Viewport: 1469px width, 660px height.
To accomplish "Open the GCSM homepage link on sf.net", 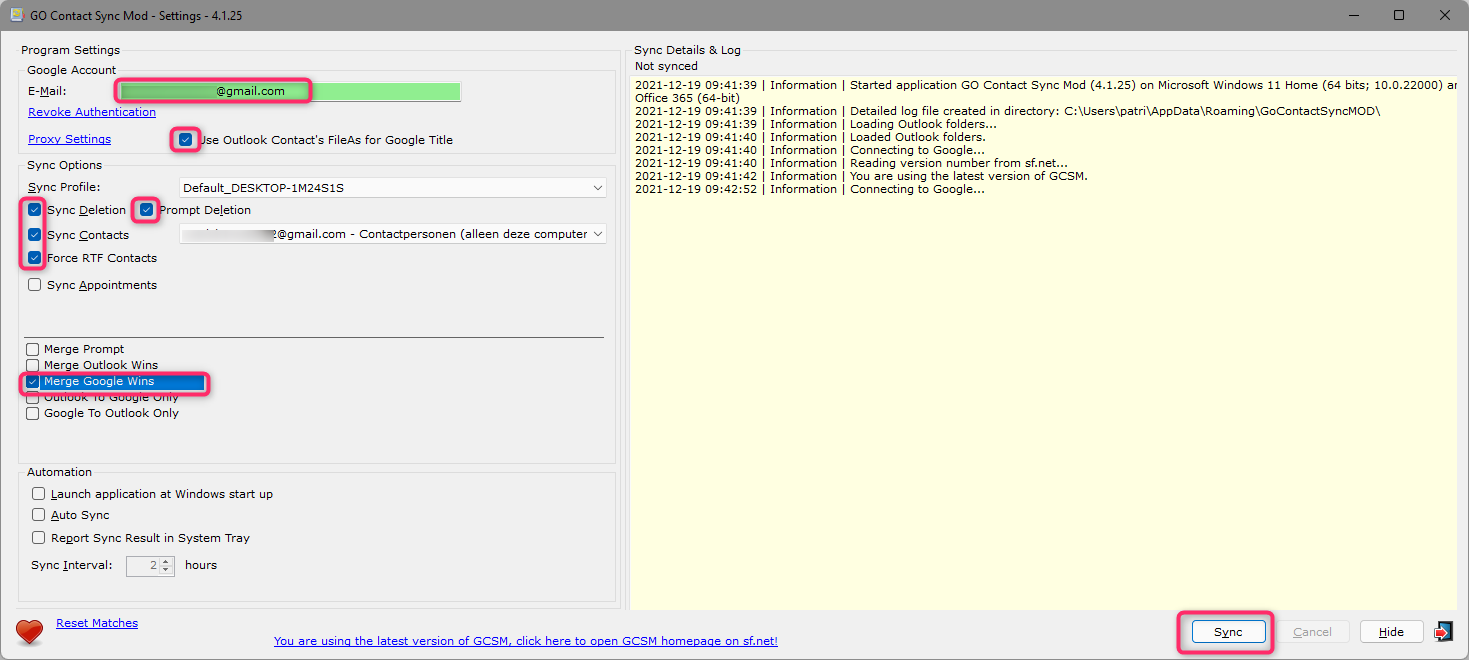I will (x=526, y=641).
